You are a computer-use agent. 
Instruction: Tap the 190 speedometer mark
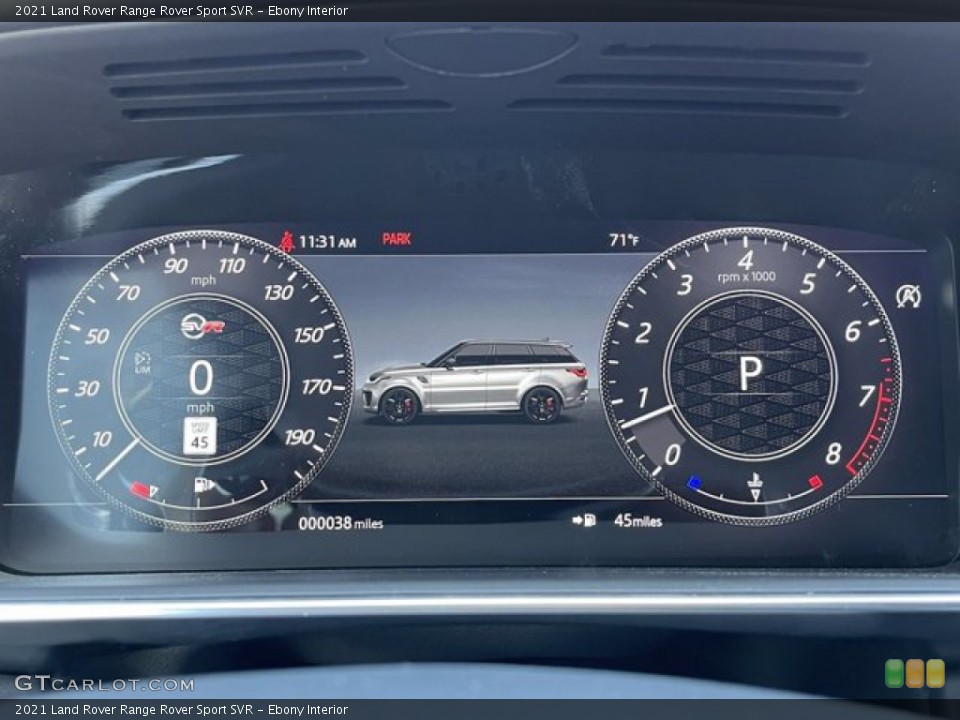pos(299,437)
